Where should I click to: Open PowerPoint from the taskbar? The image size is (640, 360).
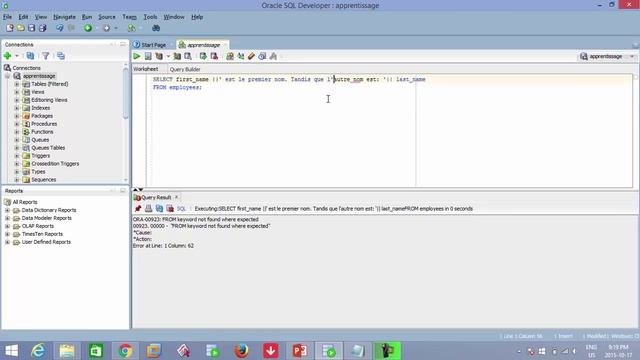coord(300,351)
